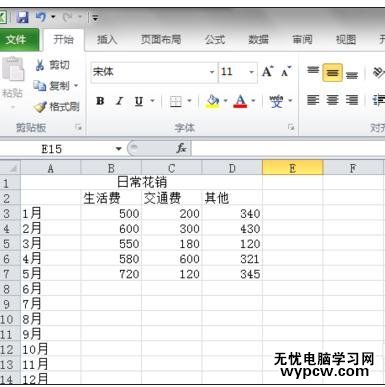
Task: Select the 日常花销 title cell
Action: tap(141, 182)
